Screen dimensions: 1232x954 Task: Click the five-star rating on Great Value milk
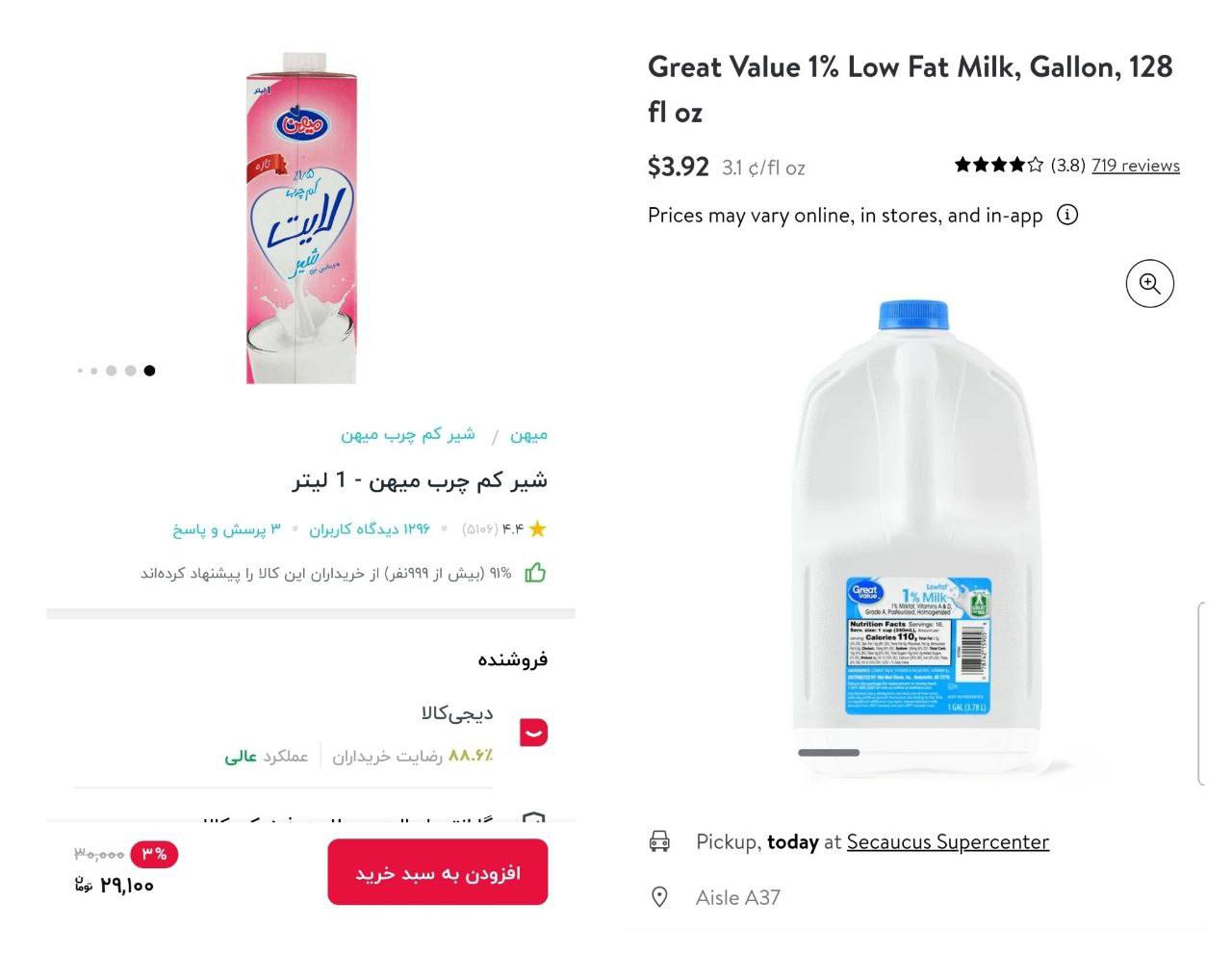998,166
